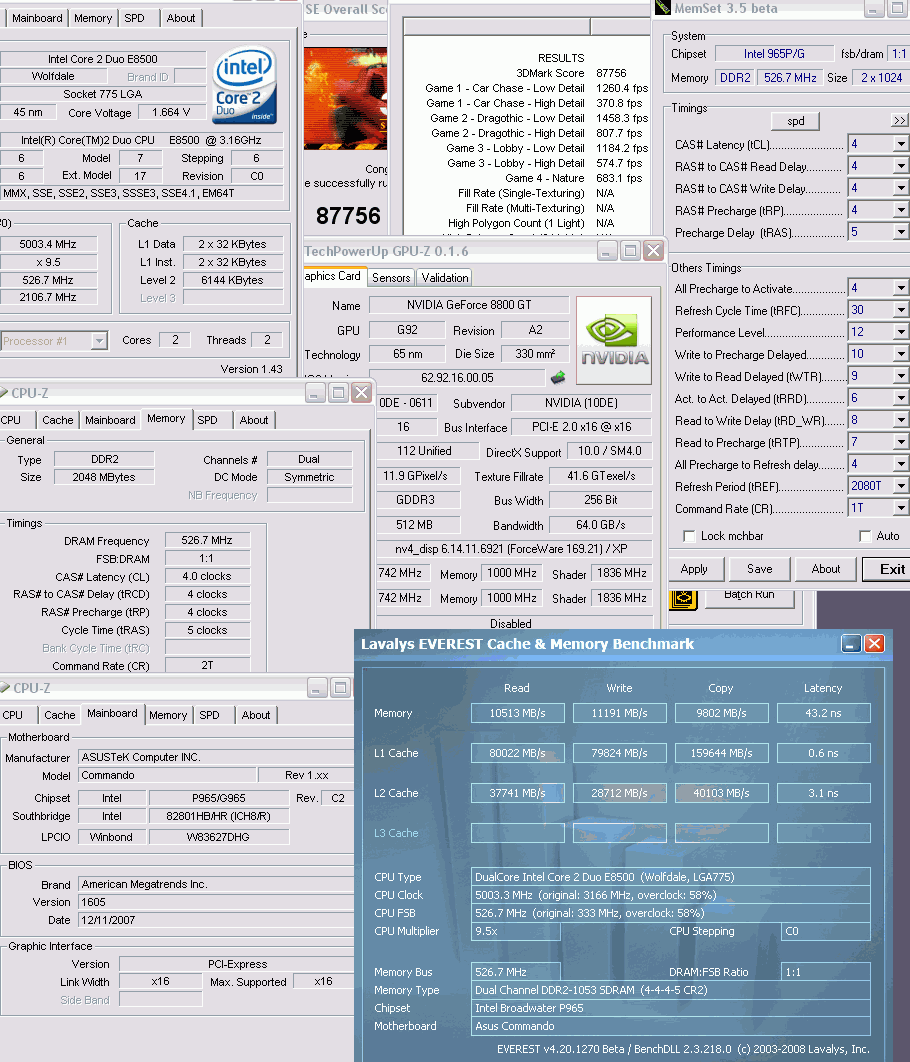The height and width of the screenshot is (1062, 910).
Task: Click Apply in MemSet
Action: (x=694, y=570)
